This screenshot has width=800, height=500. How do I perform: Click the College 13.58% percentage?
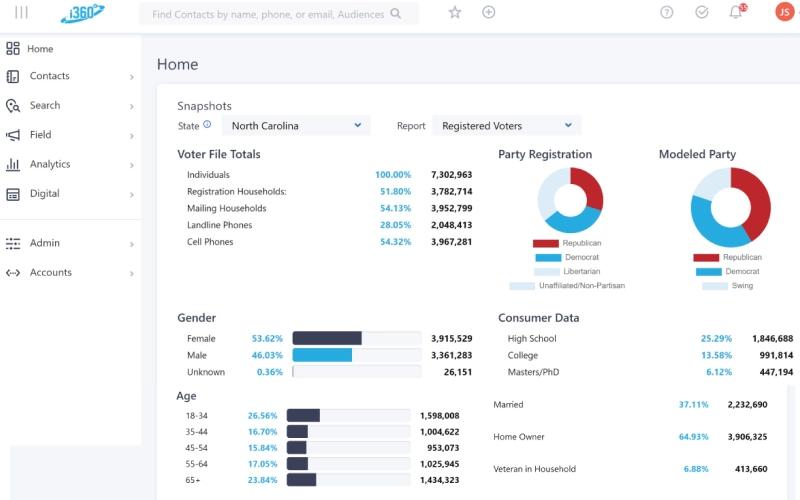point(716,355)
